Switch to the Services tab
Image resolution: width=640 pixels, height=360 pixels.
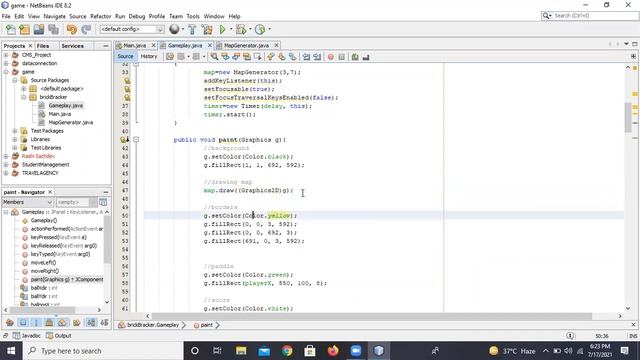[x=72, y=46]
